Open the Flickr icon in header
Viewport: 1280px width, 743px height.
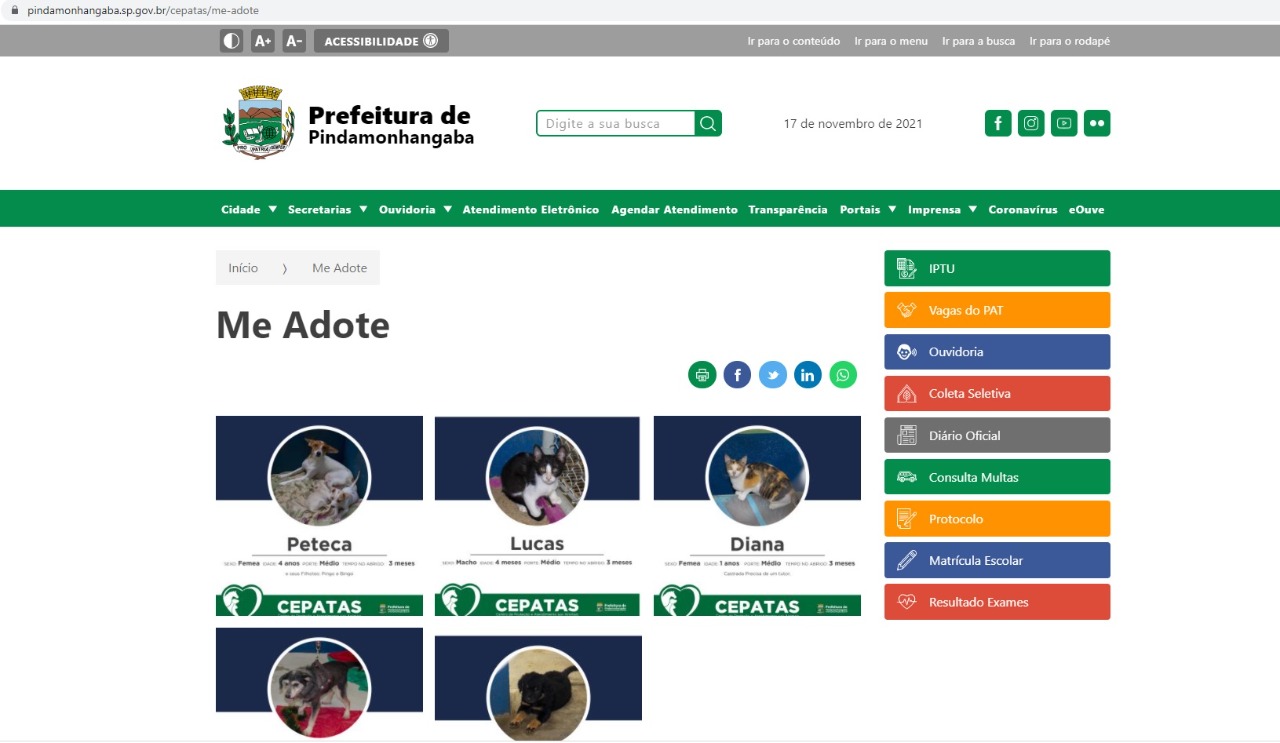pyautogui.click(x=1097, y=124)
